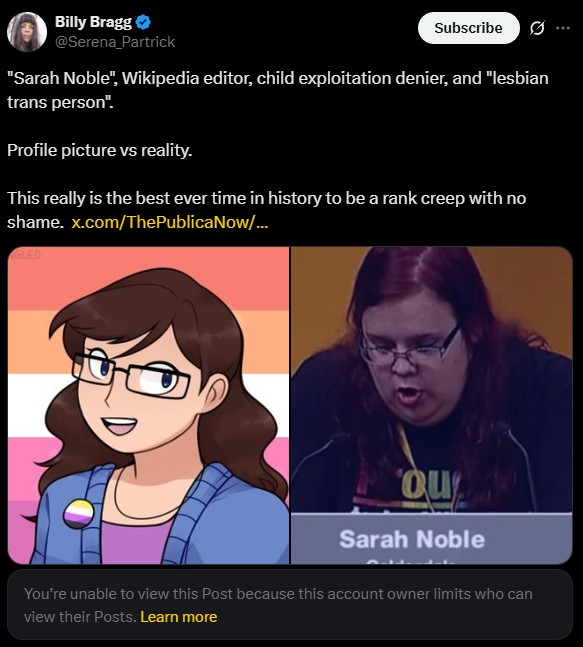The width and height of the screenshot is (583, 647).
Task: Open the three-dot more options menu
Action: pyautogui.click(x=563, y=28)
